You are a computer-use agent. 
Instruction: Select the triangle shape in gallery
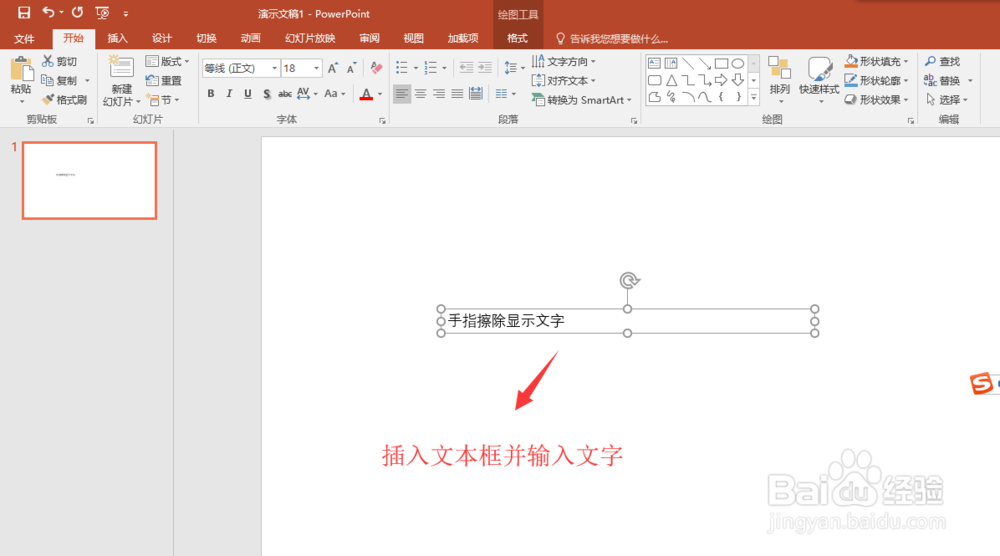672,80
